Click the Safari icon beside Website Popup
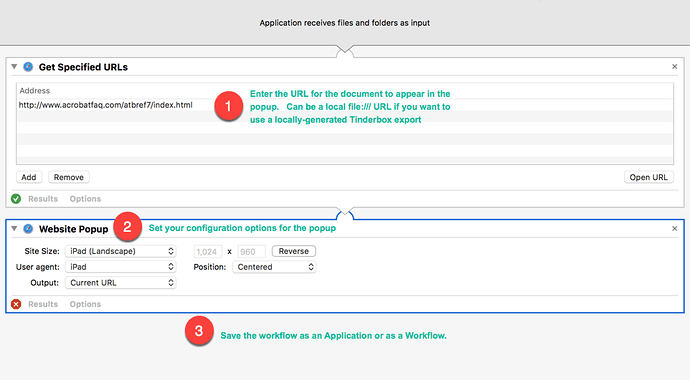 [28, 229]
